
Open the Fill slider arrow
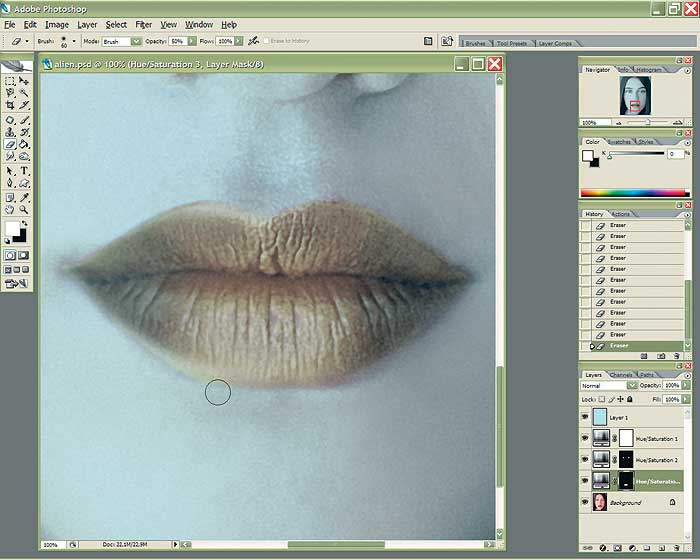[x=686, y=399]
